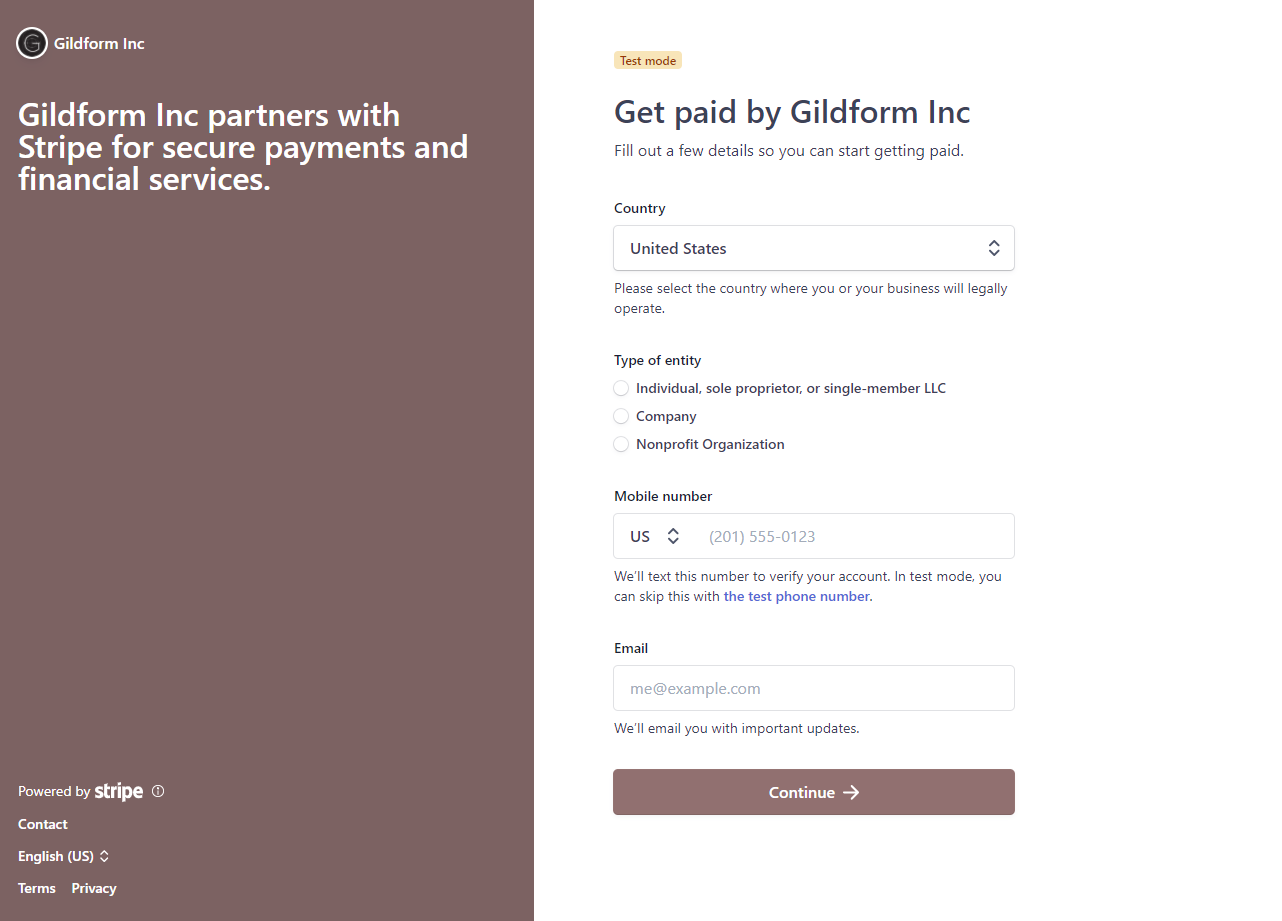
Task: Select Individual, sole proprietor entity type
Action: (621, 388)
